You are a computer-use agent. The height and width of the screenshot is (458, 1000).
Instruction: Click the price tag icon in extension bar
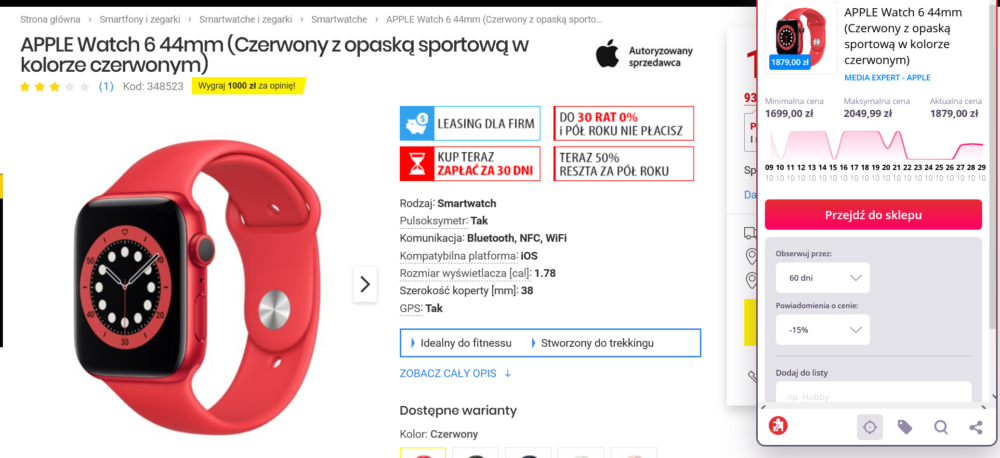click(x=905, y=427)
